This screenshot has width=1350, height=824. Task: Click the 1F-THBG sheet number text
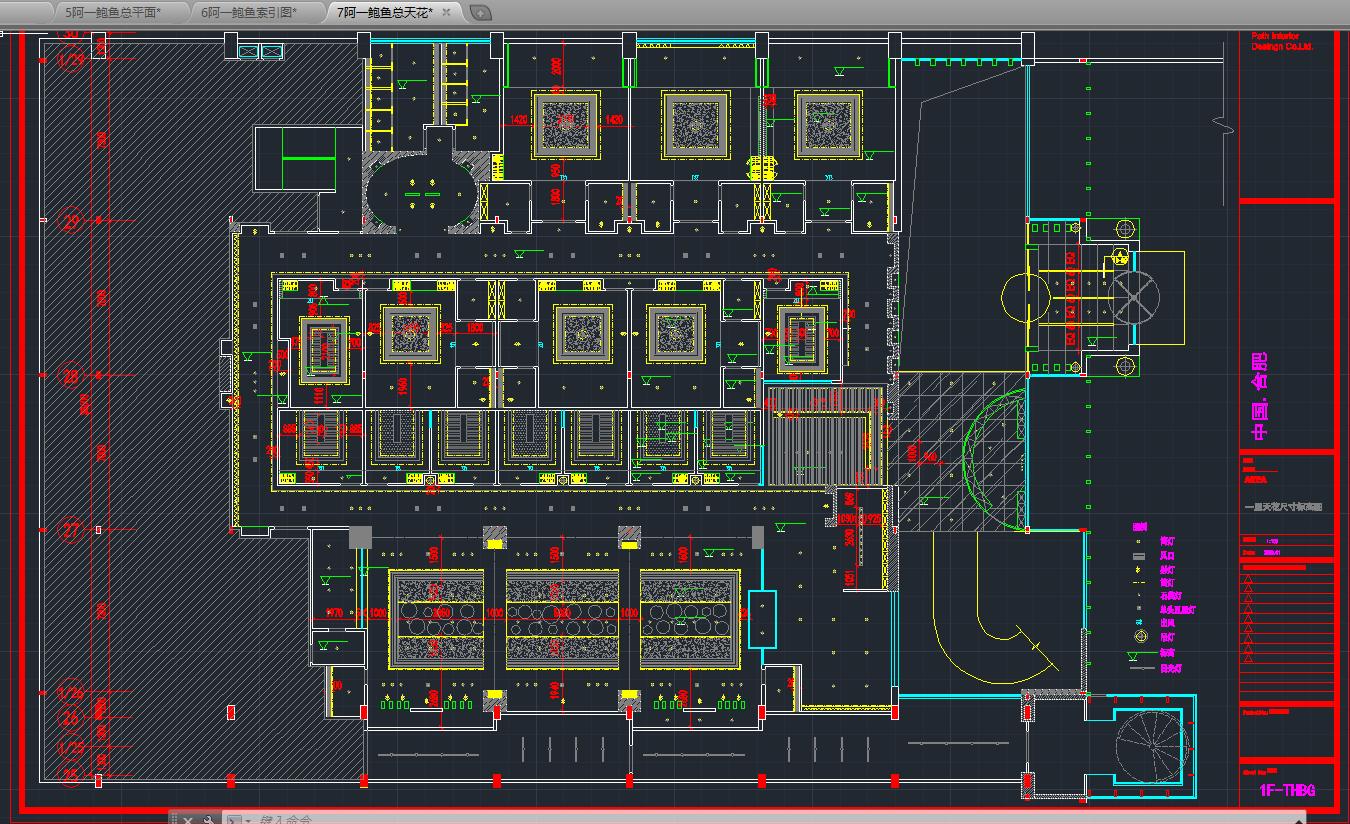click(1287, 791)
